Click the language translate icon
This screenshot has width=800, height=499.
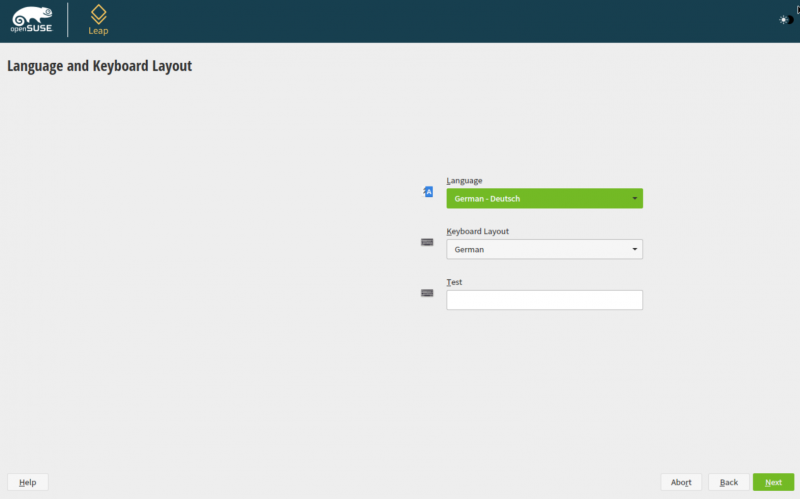click(428, 192)
